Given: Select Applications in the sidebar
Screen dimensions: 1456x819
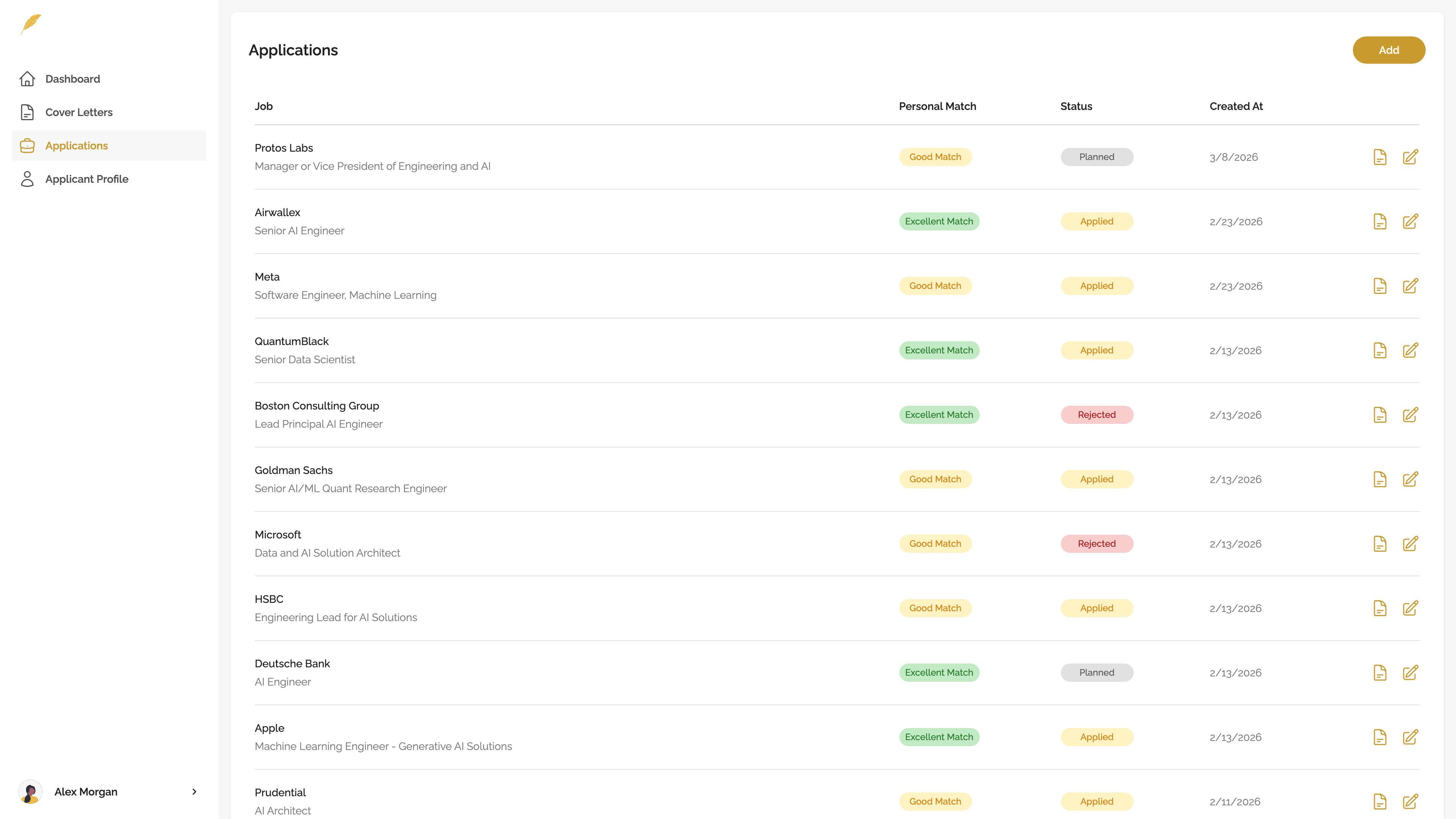Looking at the screenshot, I should tap(109, 146).
